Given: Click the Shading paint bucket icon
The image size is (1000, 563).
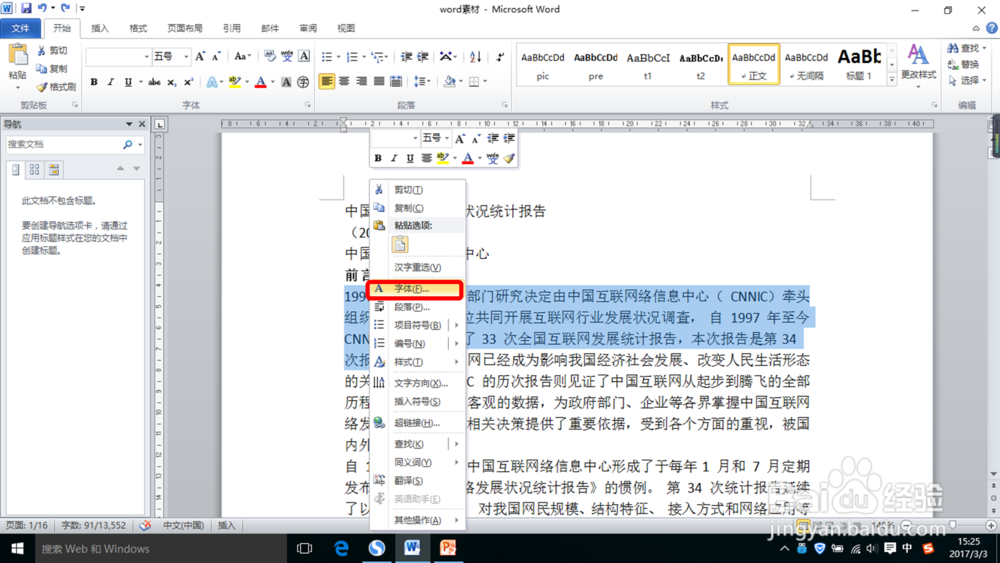Looking at the screenshot, I should tap(449, 82).
